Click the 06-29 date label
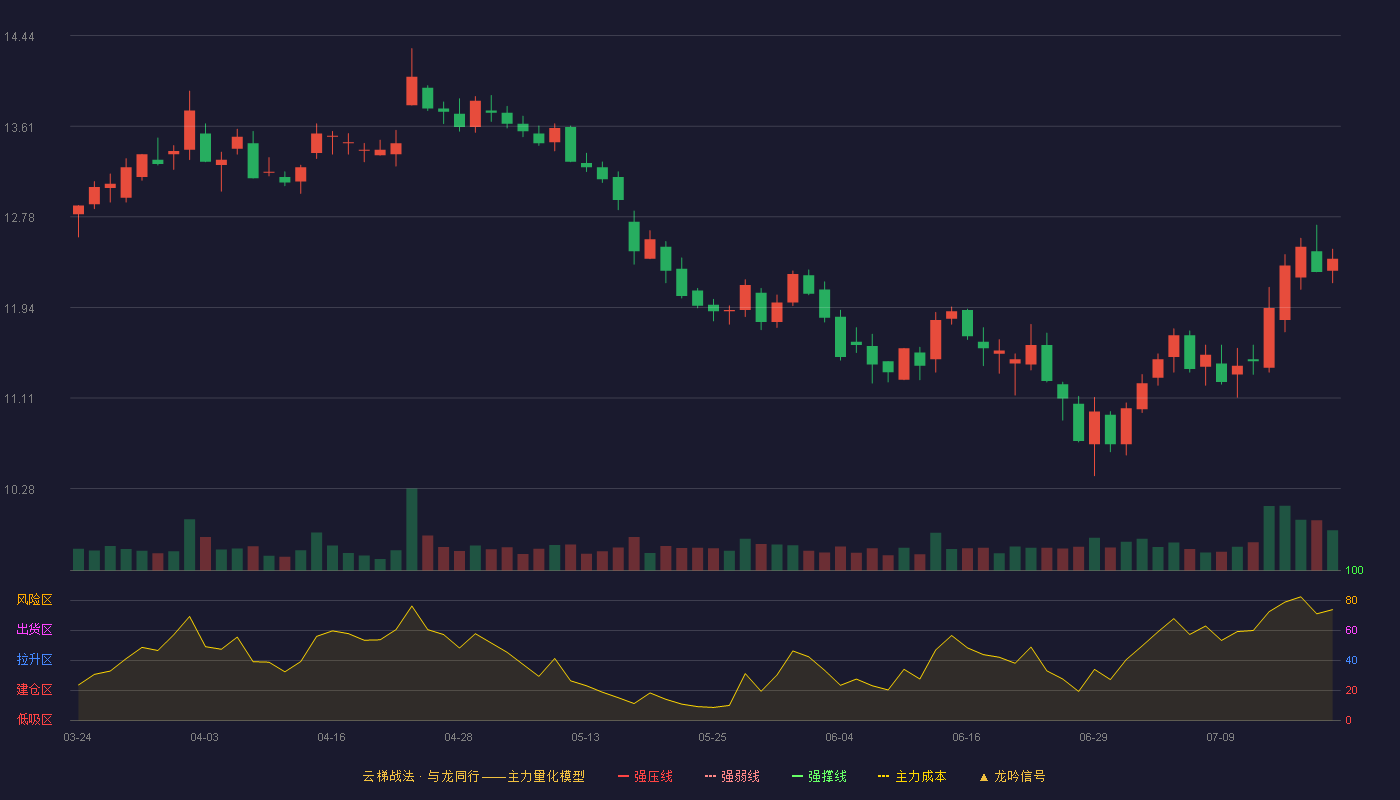 [1093, 737]
